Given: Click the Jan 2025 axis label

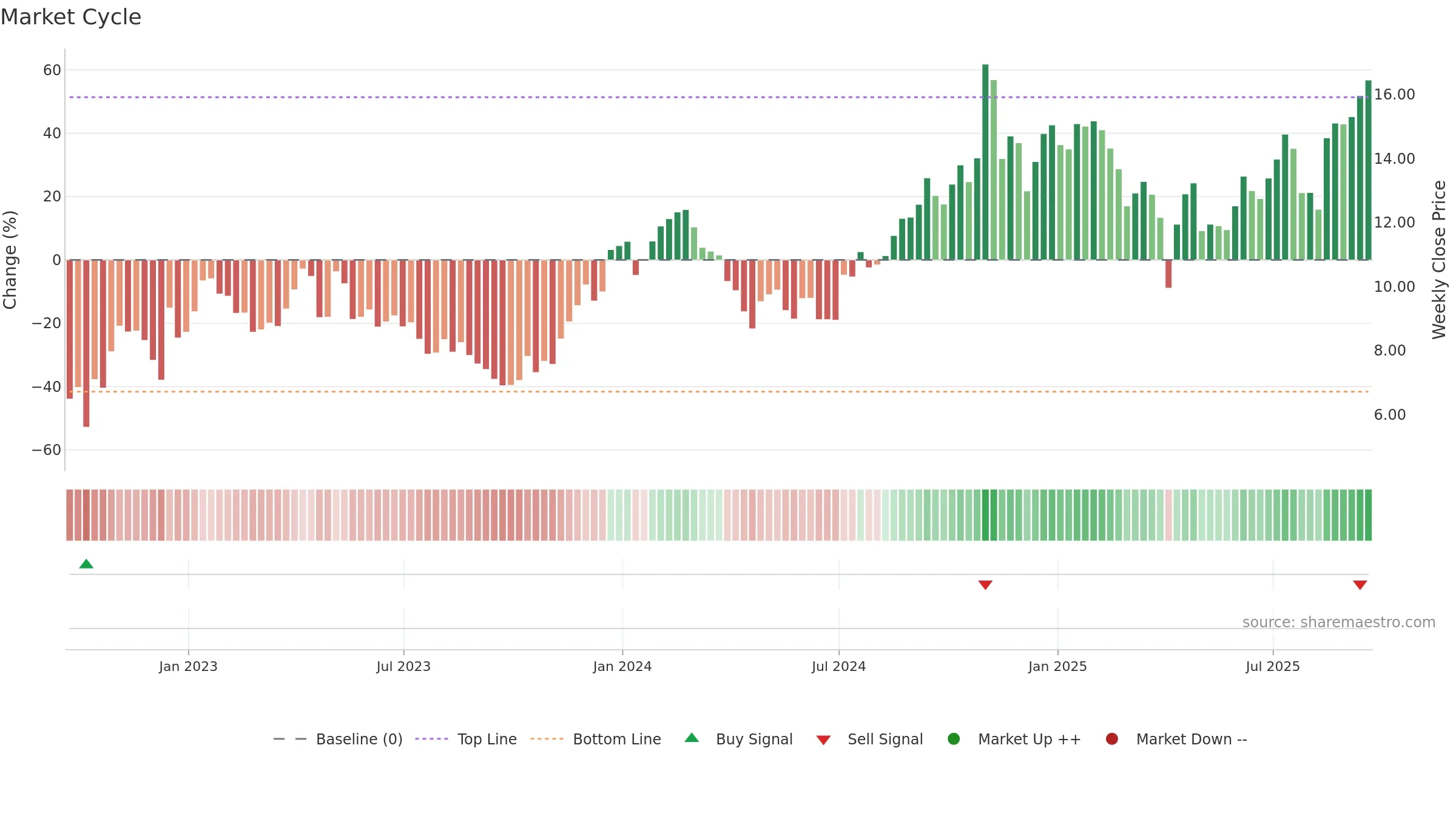Looking at the screenshot, I should click(x=1057, y=666).
